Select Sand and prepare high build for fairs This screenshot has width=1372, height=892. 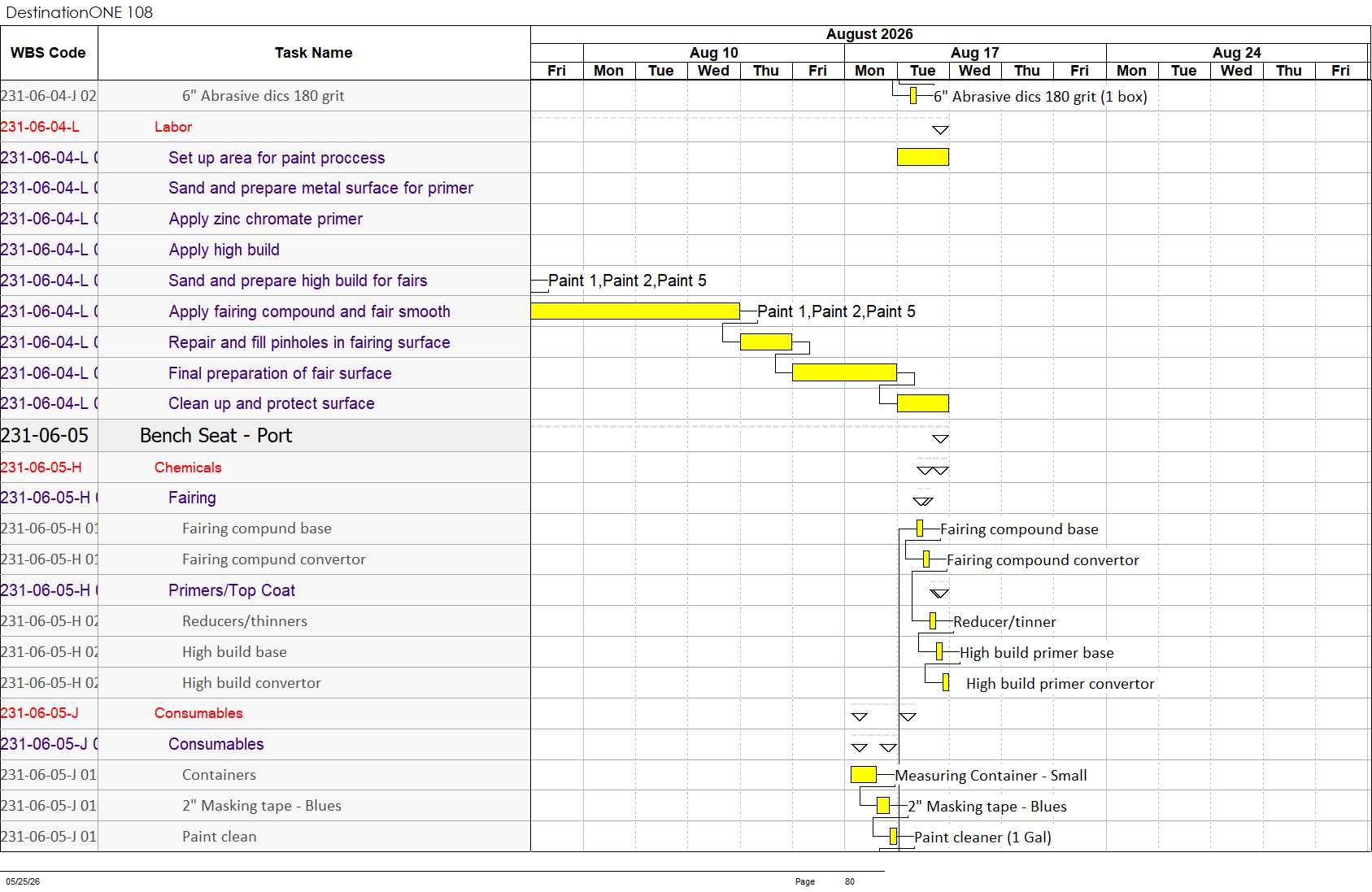pyautogui.click(x=298, y=281)
